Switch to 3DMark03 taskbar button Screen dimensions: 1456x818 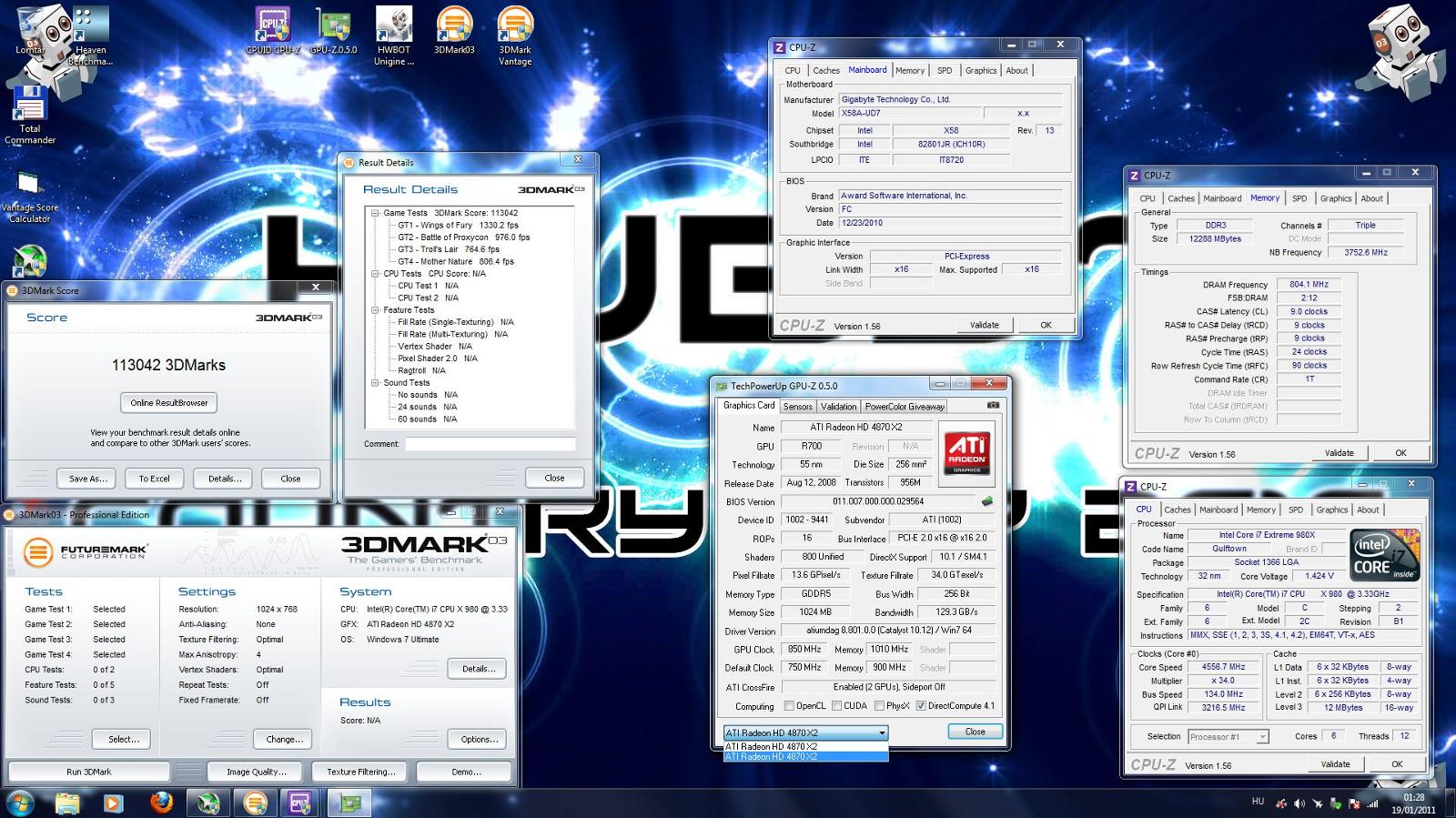256,803
